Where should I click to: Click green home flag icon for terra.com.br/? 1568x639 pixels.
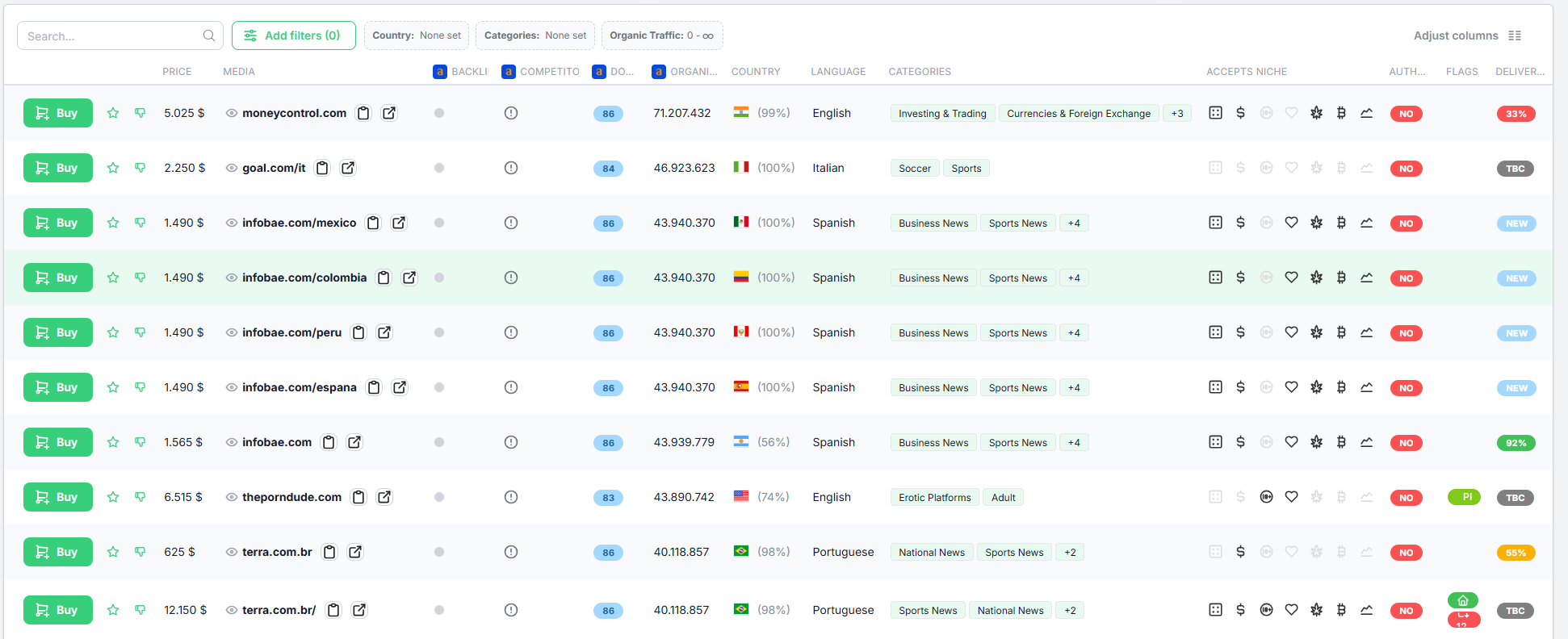(x=1463, y=600)
